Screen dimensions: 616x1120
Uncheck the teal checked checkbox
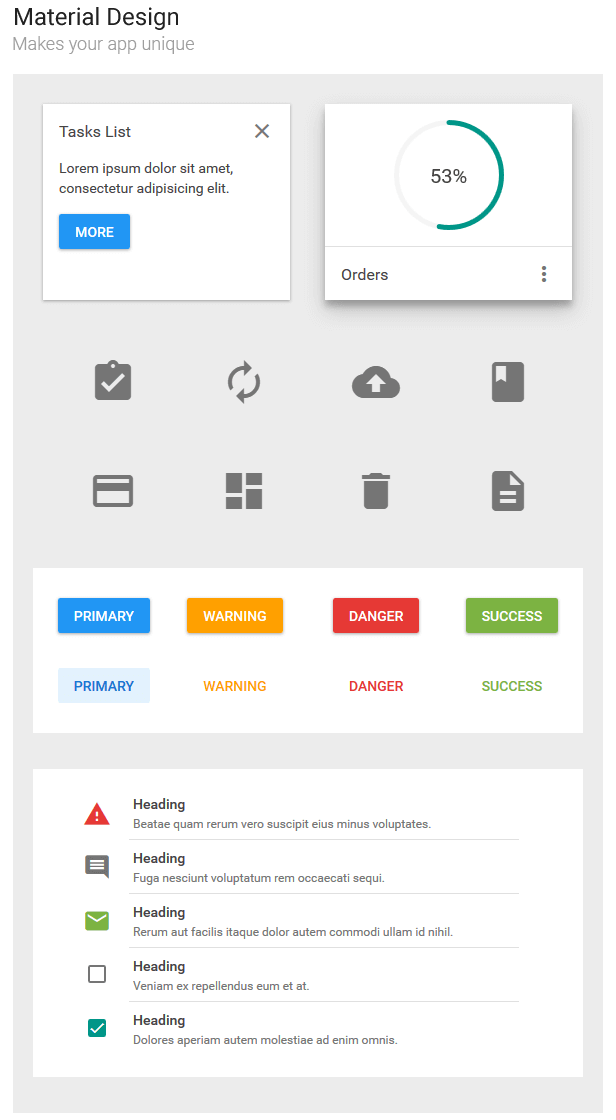96,1028
